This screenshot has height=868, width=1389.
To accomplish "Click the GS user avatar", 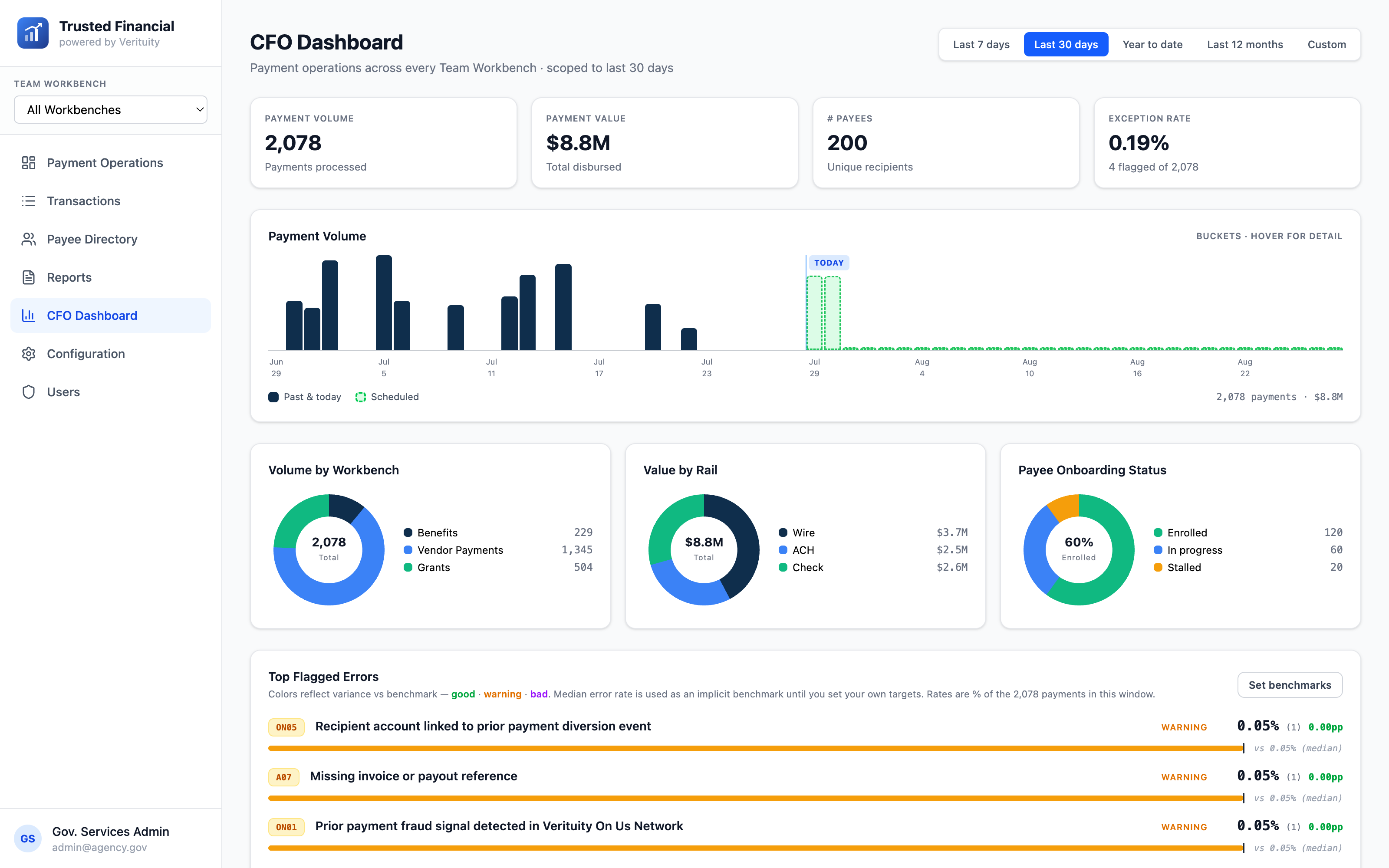I will (x=27, y=839).
